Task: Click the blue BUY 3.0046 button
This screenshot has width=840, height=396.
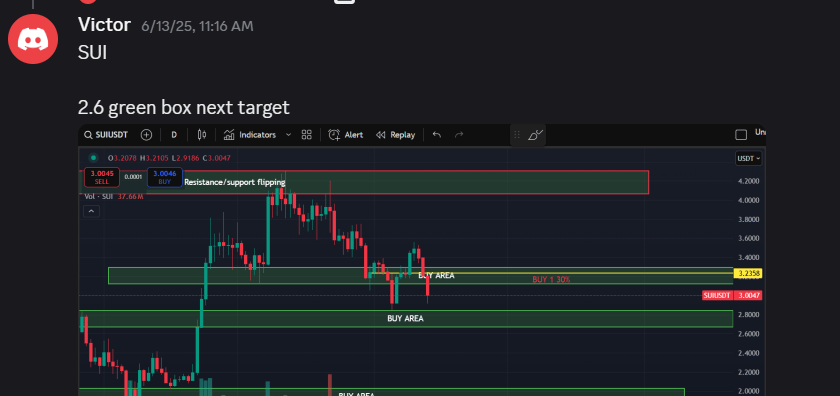Action: [164, 177]
